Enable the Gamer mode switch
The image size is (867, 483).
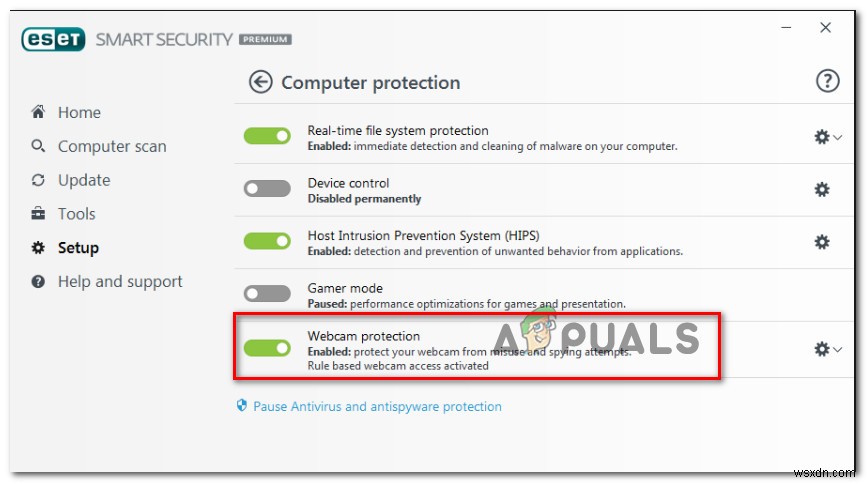pyautogui.click(x=267, y=294)
